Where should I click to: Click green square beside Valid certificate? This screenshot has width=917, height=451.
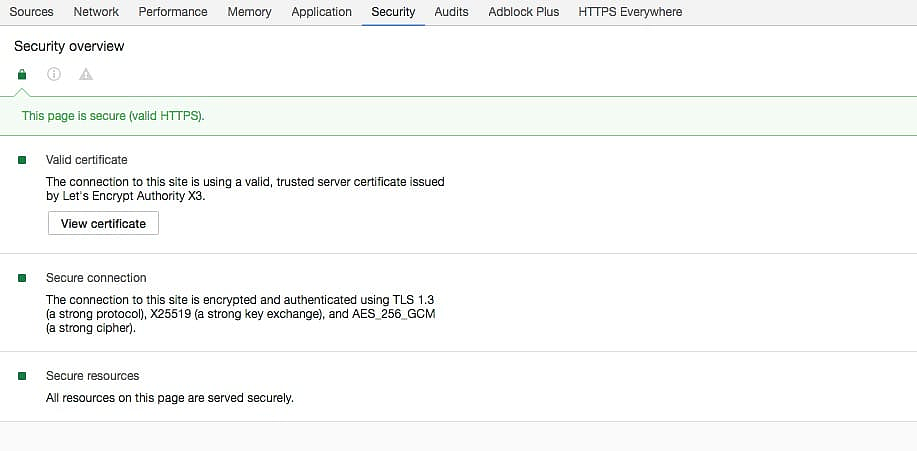22,160
